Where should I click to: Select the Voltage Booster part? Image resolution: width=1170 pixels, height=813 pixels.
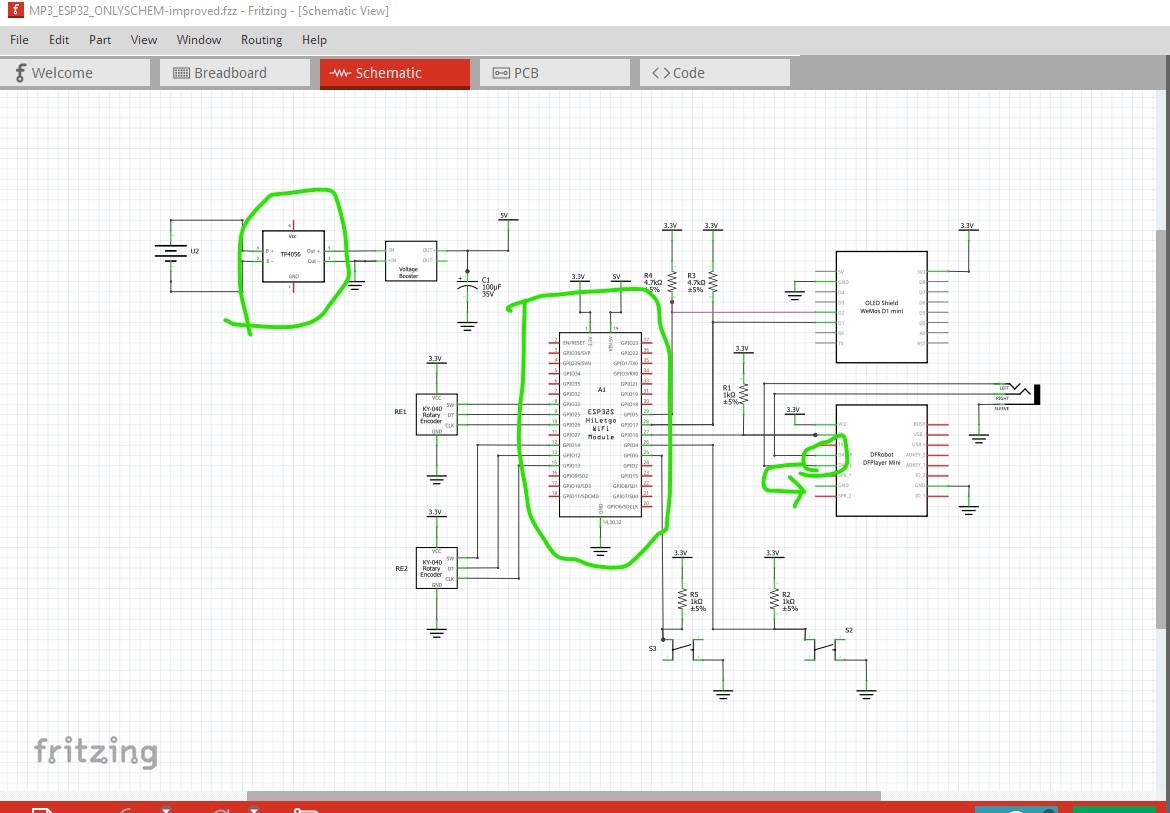tap(411, 261)
